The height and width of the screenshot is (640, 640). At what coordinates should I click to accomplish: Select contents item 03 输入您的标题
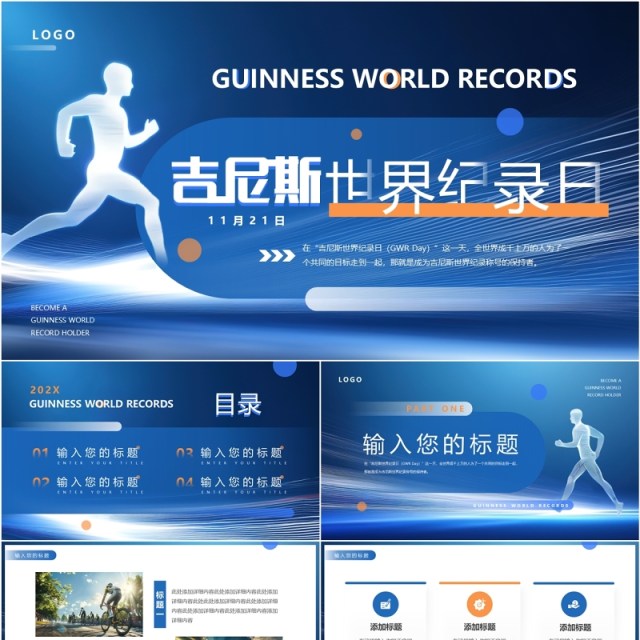point(231,455)
